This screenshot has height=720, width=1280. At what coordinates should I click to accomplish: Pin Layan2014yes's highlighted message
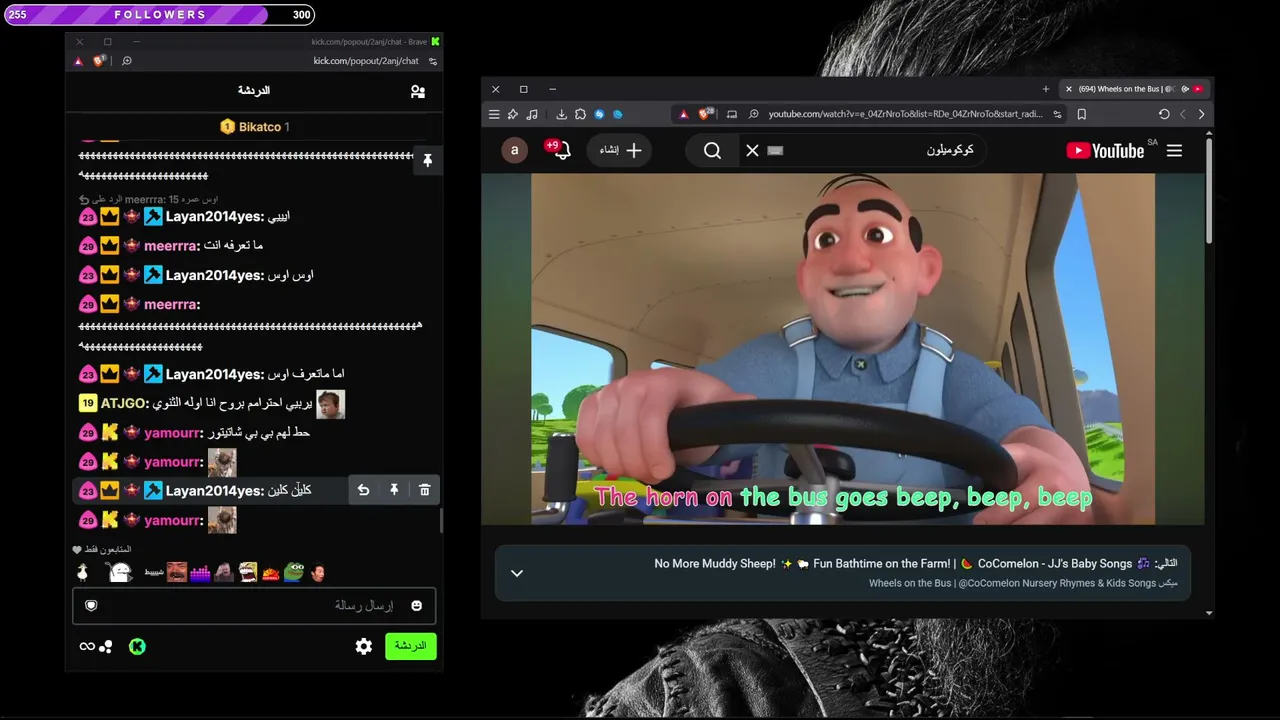(x=394, y=490)
